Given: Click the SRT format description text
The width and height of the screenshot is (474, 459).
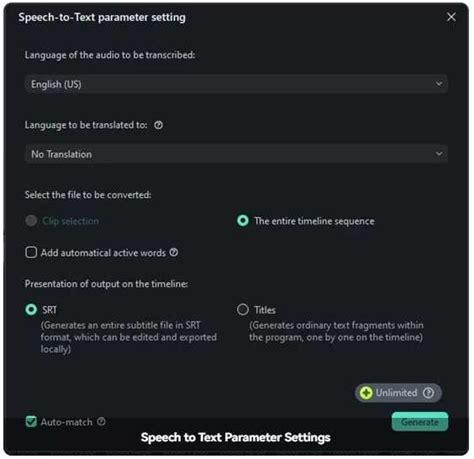Looking at the screenshot, I should (x=129, y=337).
